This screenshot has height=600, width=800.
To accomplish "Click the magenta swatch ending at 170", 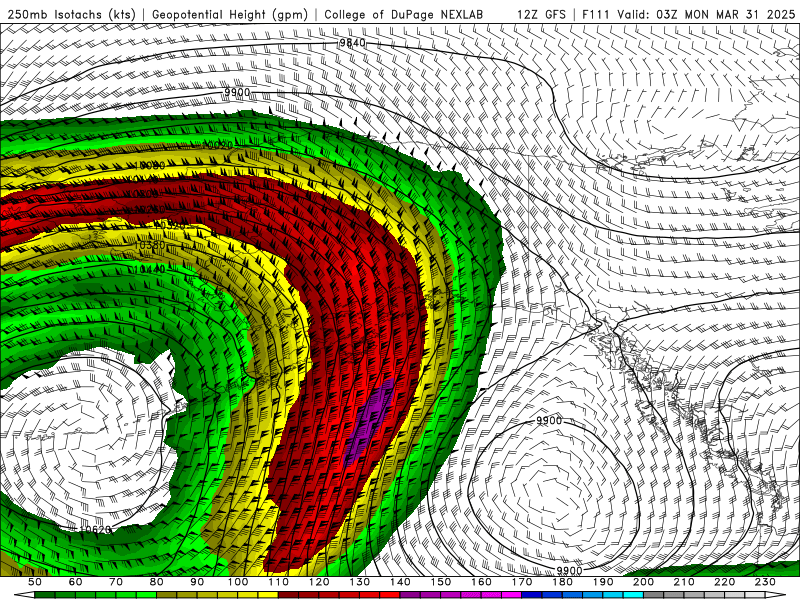I will click(x=511, y=595).
